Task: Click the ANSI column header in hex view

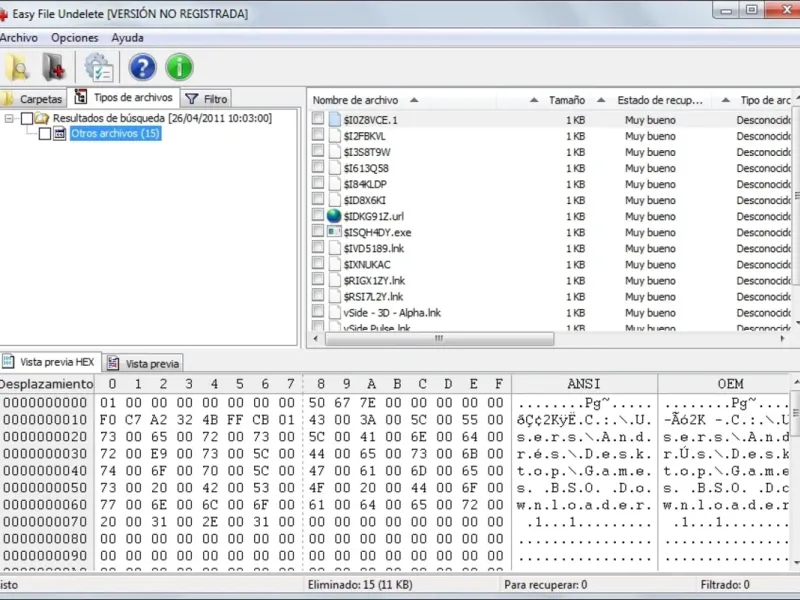Action: [584, 384]
